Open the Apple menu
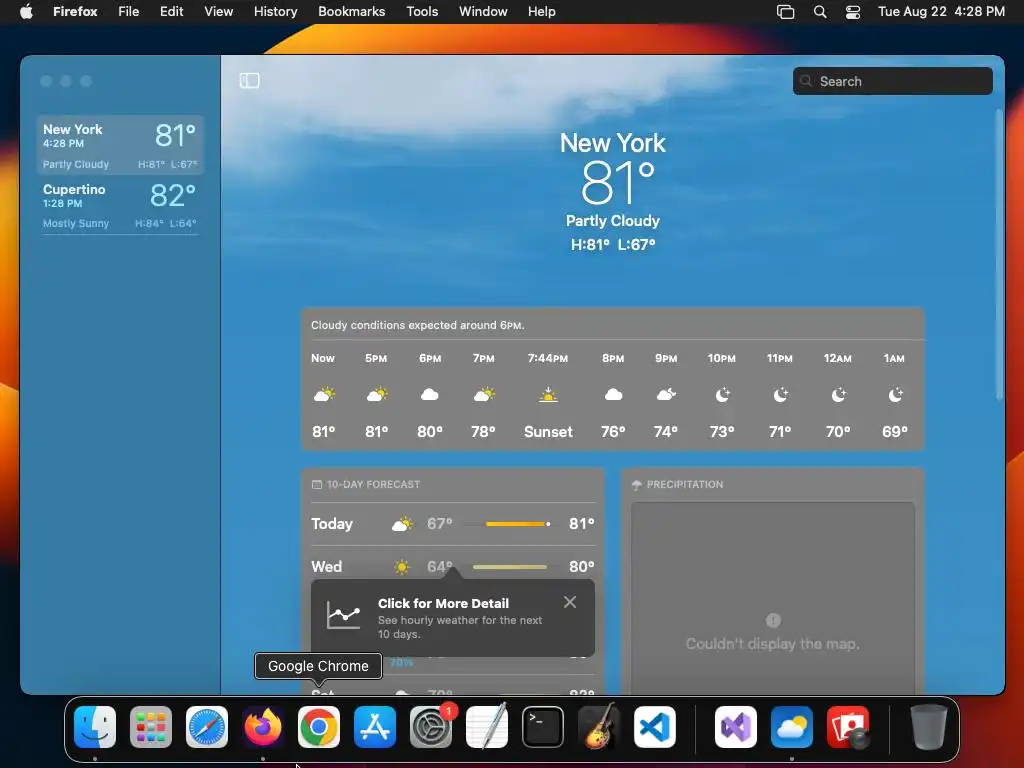1024x768 pixels. click(x=26, y=12)
